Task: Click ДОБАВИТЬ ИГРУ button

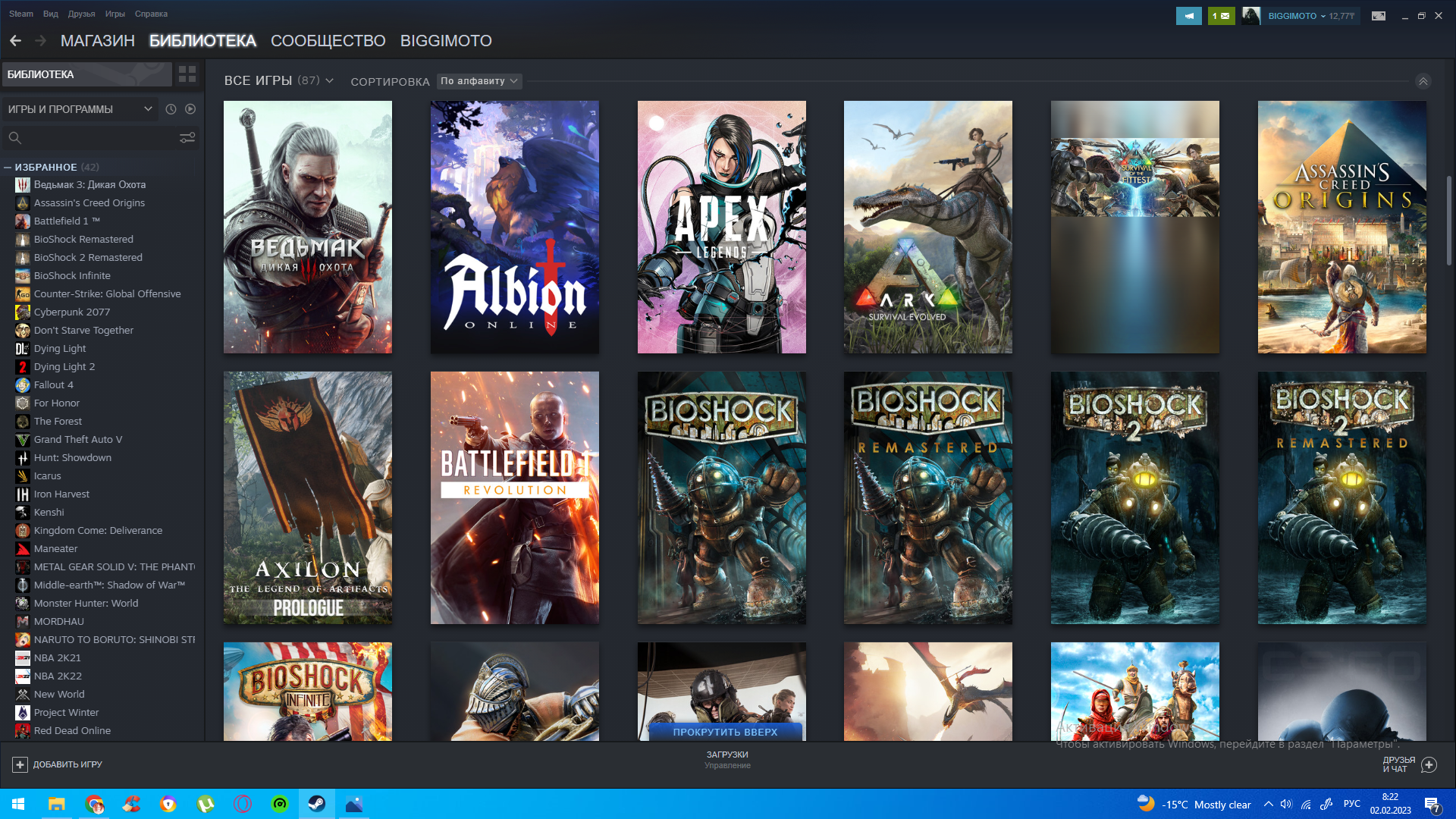Action: (58, 764)
